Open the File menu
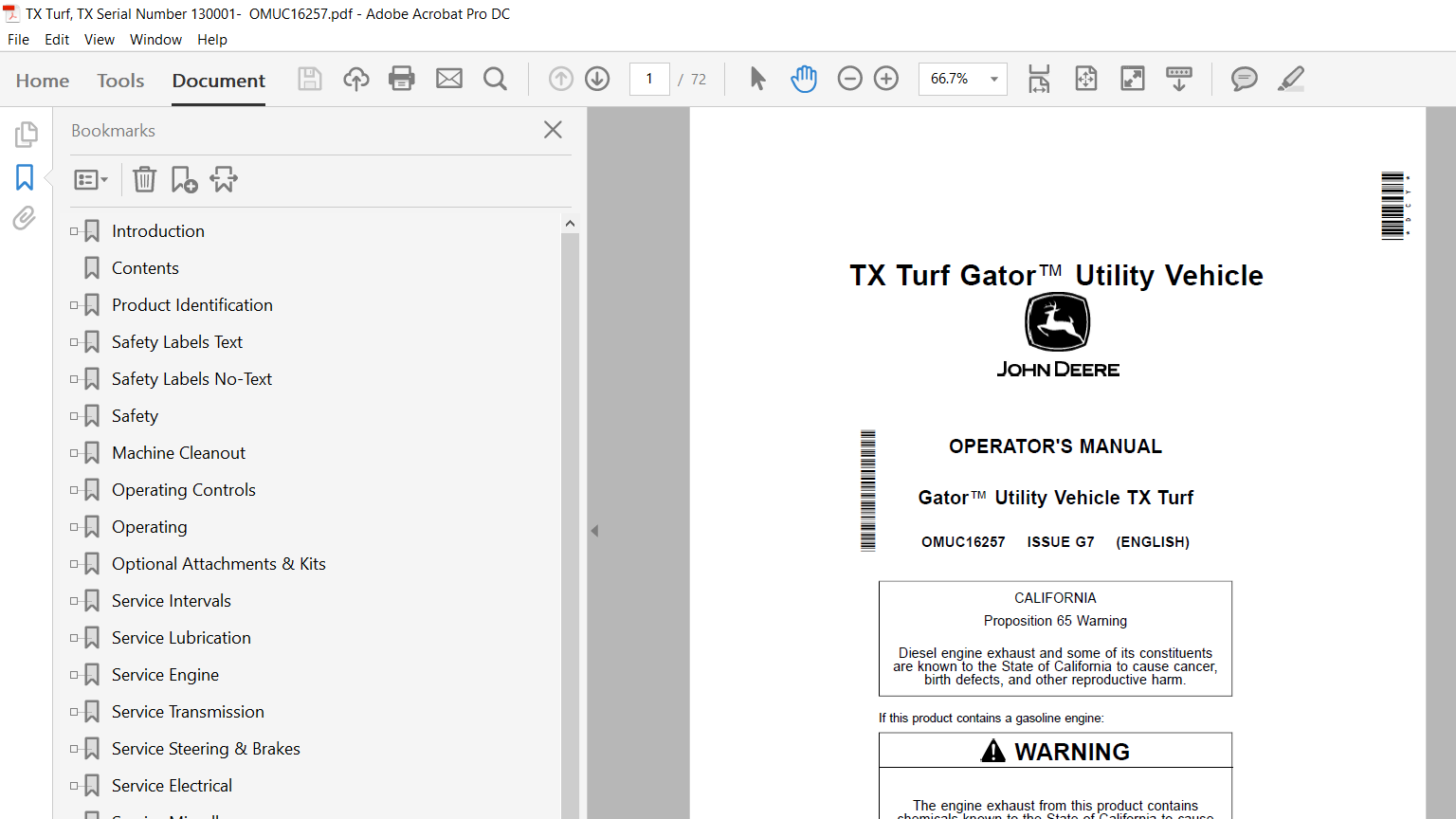 click(x=18, y=40)
